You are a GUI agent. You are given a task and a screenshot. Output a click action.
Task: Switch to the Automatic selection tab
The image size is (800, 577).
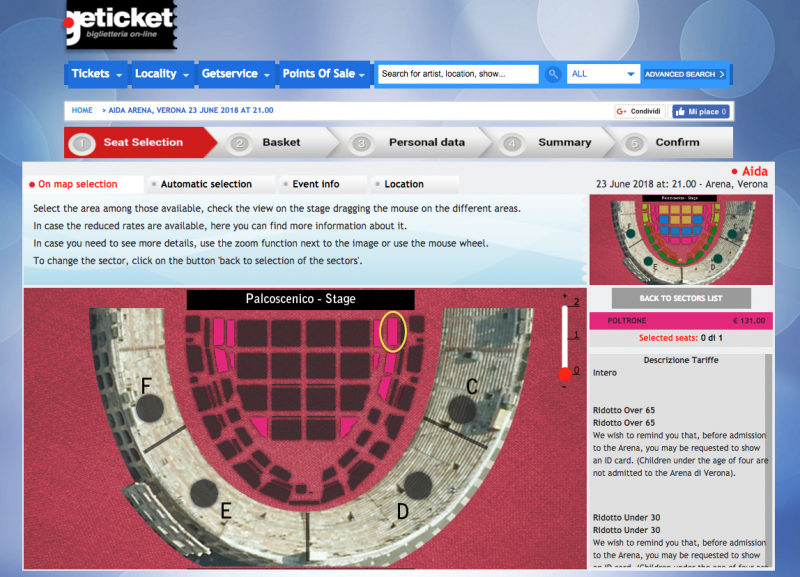click(206, 184)
